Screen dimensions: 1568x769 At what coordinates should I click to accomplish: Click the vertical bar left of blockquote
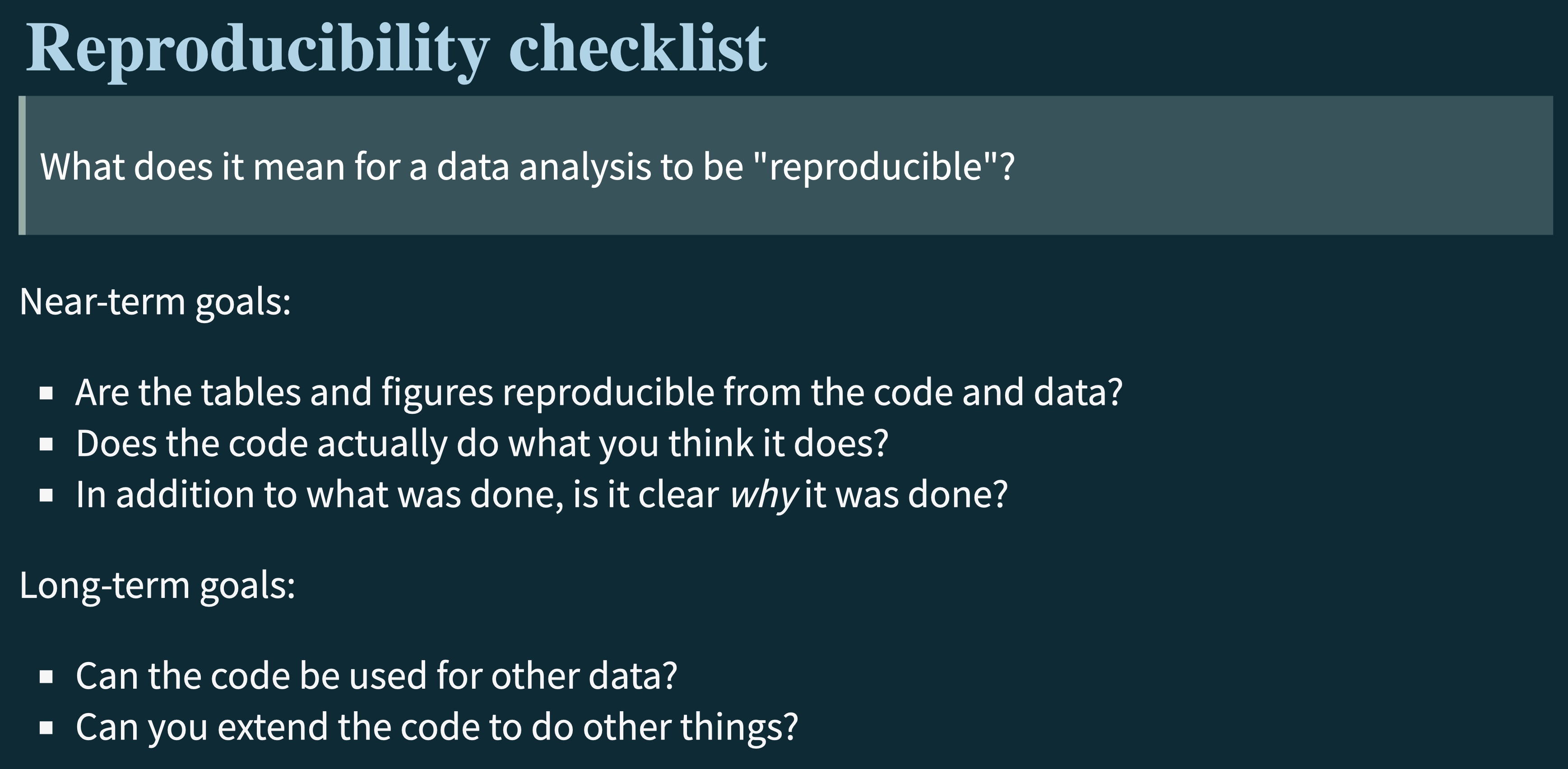22,166
